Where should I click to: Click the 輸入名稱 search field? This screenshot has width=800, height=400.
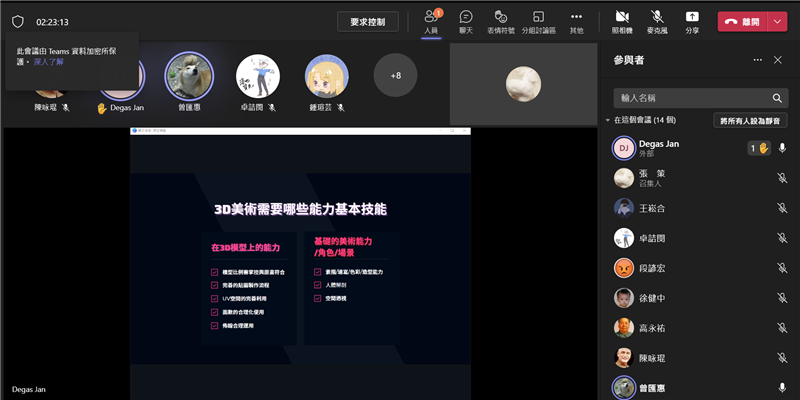point(690,98)
